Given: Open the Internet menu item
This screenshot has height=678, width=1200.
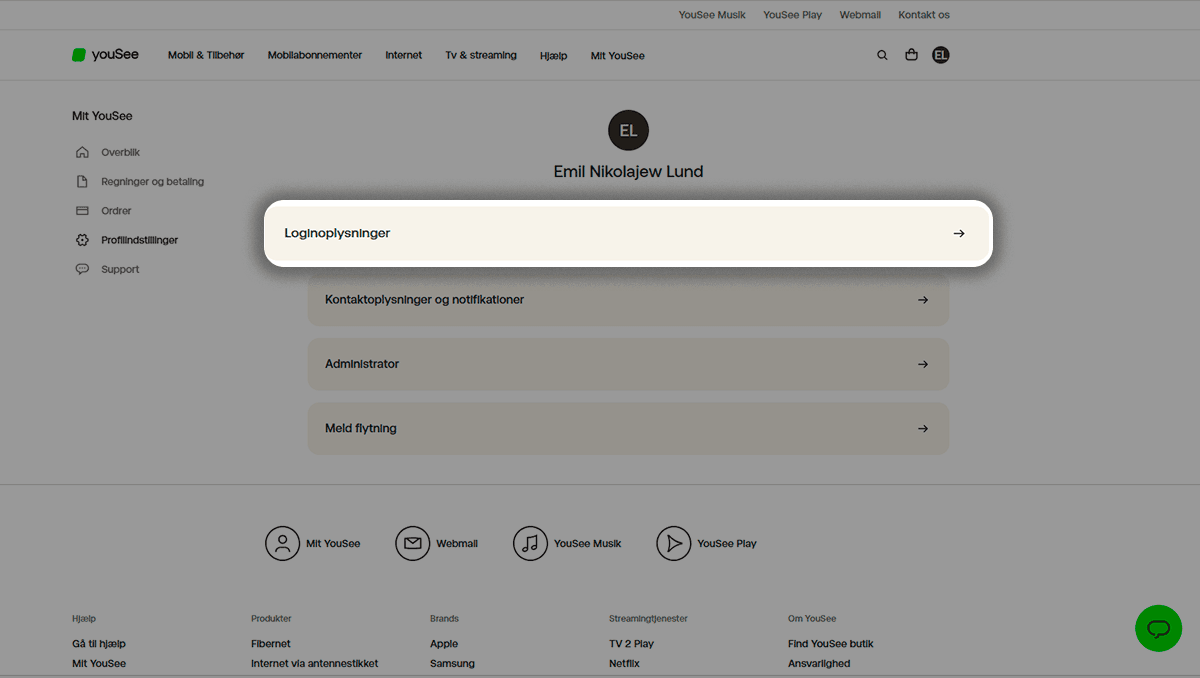Looking at the screenshot, I should (x=404, y=56).
